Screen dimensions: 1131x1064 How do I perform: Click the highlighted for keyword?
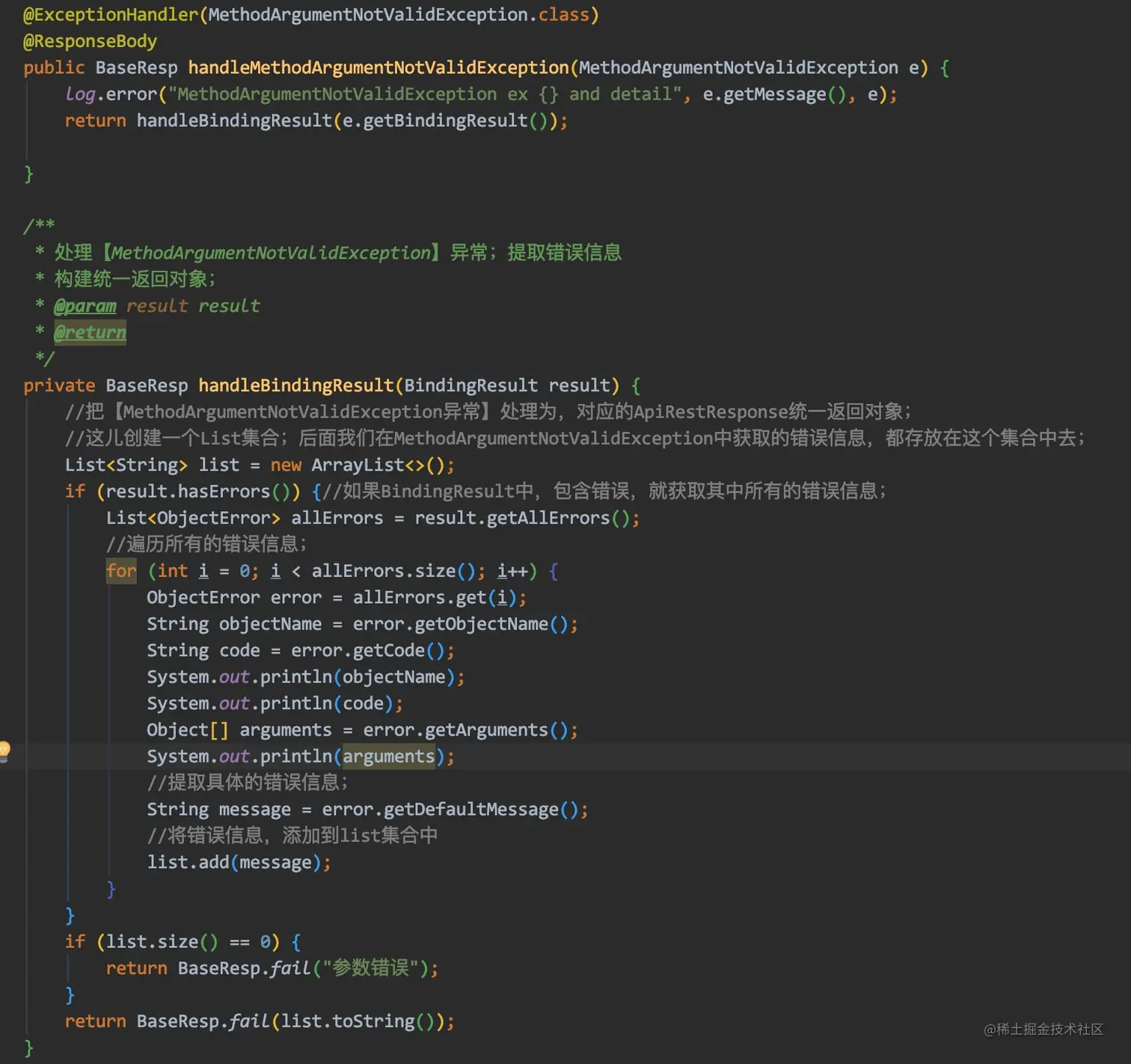[121, 571]
